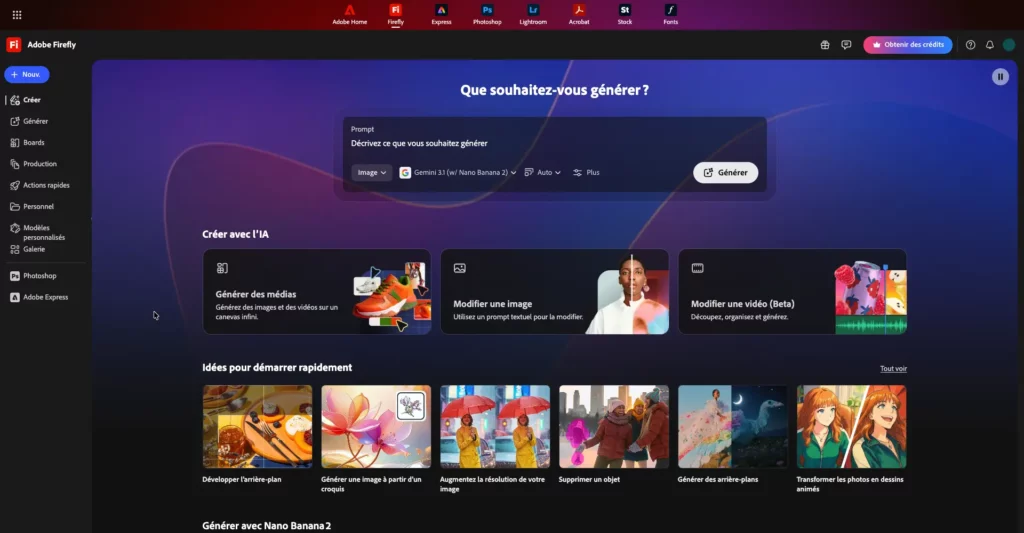Screen dimensions: 1024x533
Task: Open Stock from top app bar
Action: coord(625,14)
